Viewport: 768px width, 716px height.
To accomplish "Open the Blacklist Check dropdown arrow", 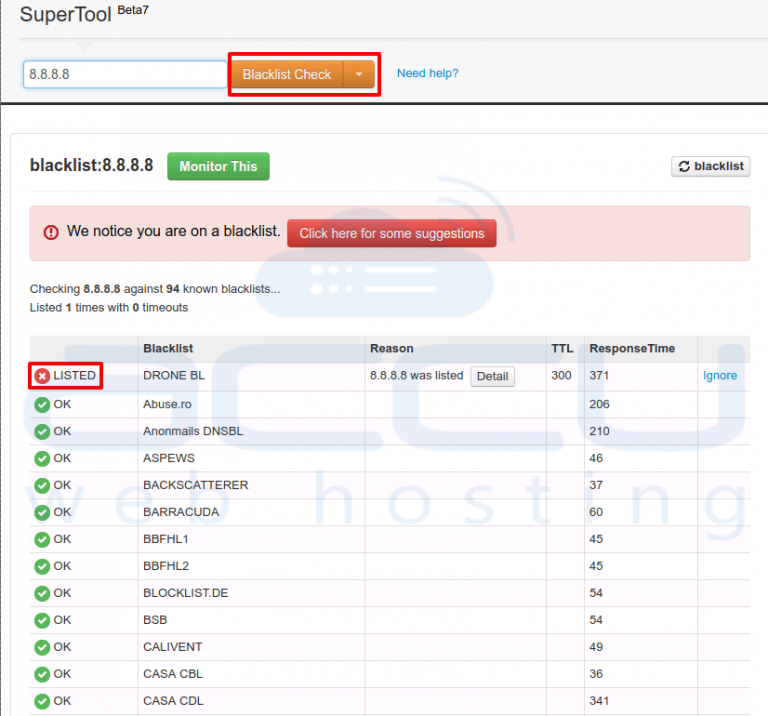I will pyautogui.click(x=359, y=74).
